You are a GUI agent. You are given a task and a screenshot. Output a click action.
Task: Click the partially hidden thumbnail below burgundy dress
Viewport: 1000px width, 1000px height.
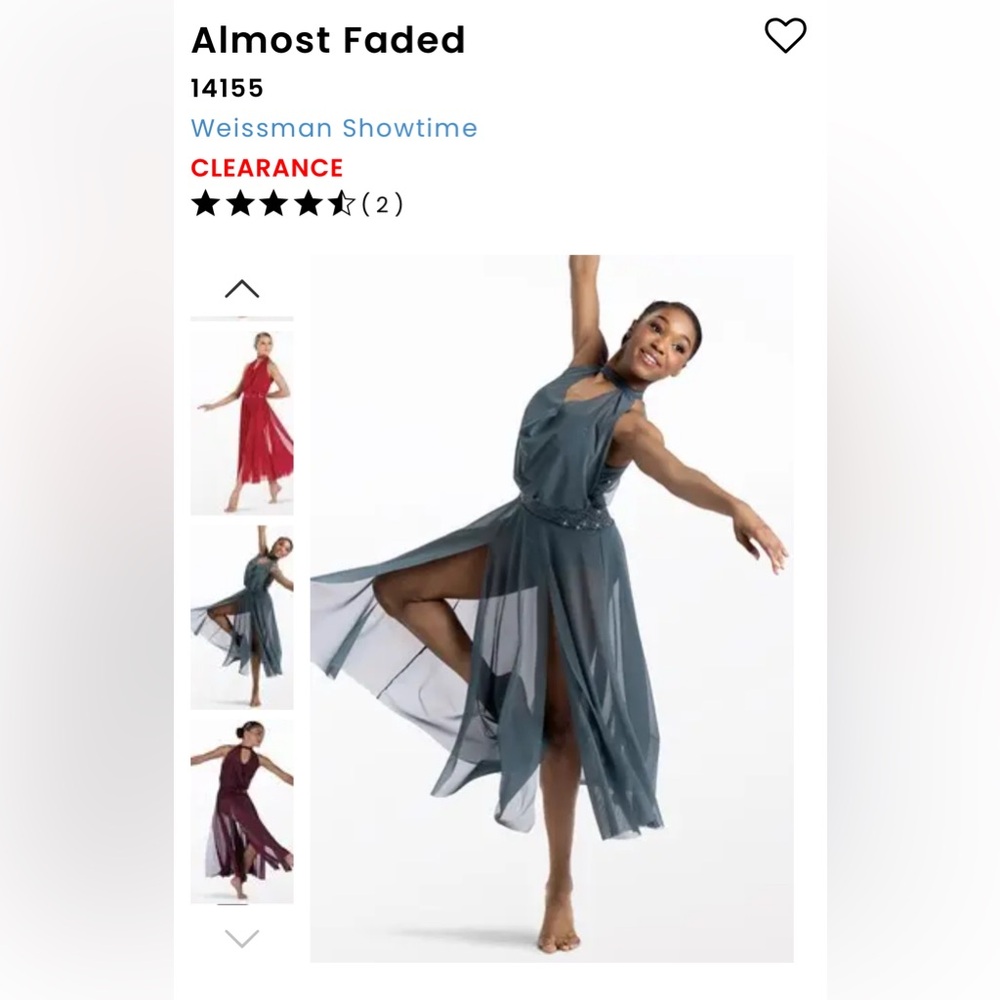[233, 905]
